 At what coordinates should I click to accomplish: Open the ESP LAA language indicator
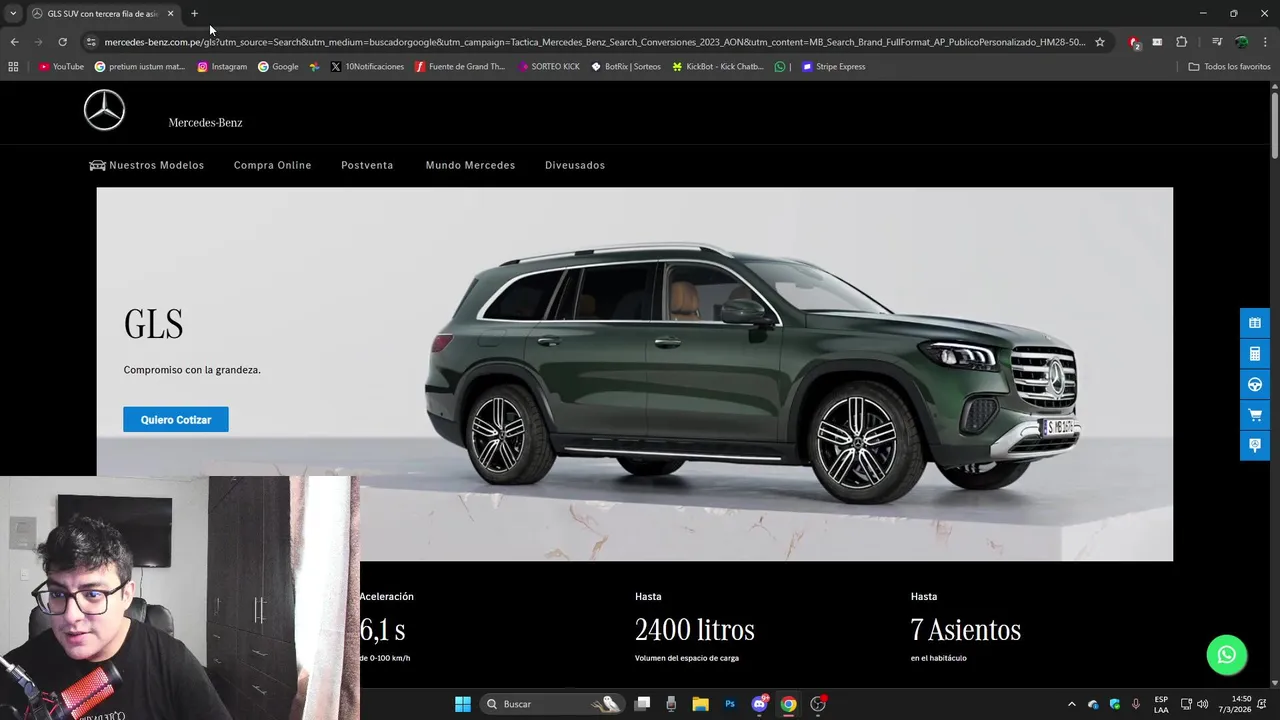[1161, 704]
